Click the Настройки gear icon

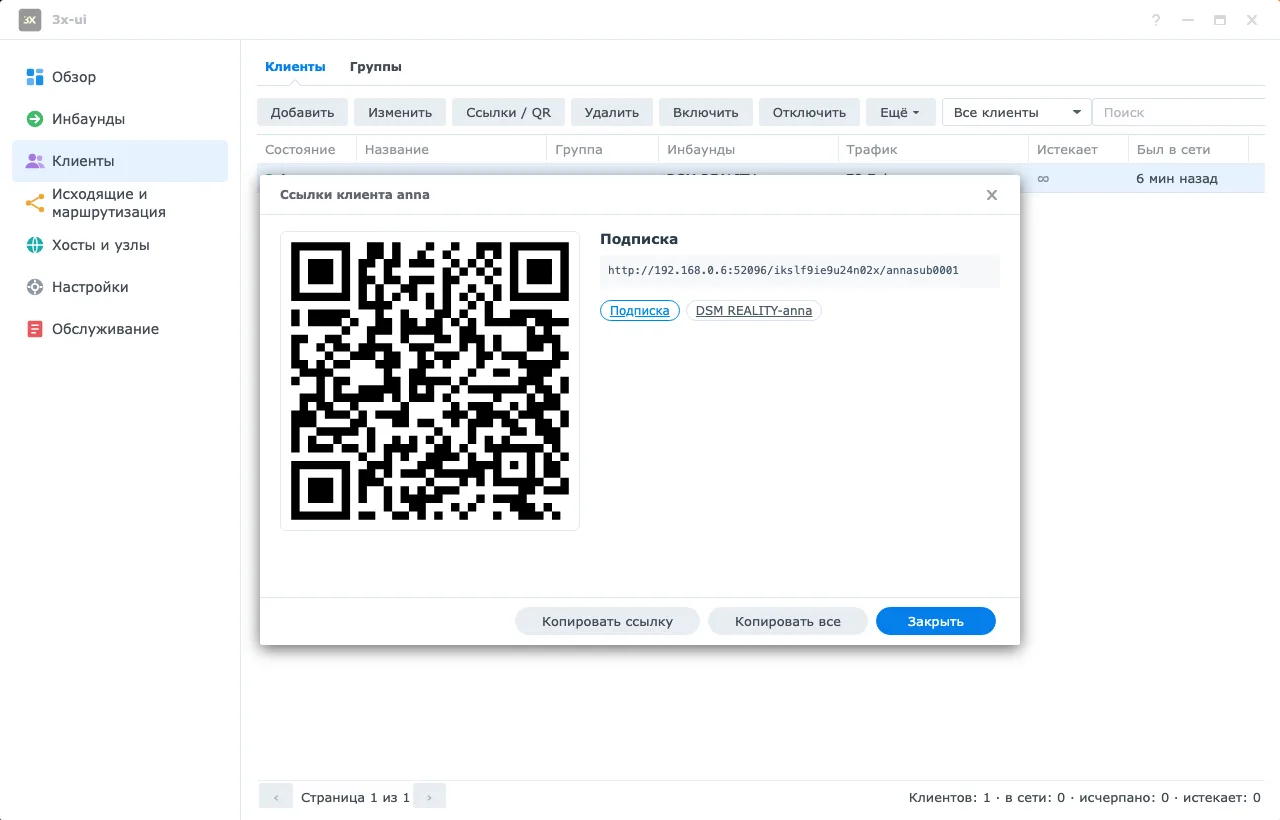pos(35,287)
